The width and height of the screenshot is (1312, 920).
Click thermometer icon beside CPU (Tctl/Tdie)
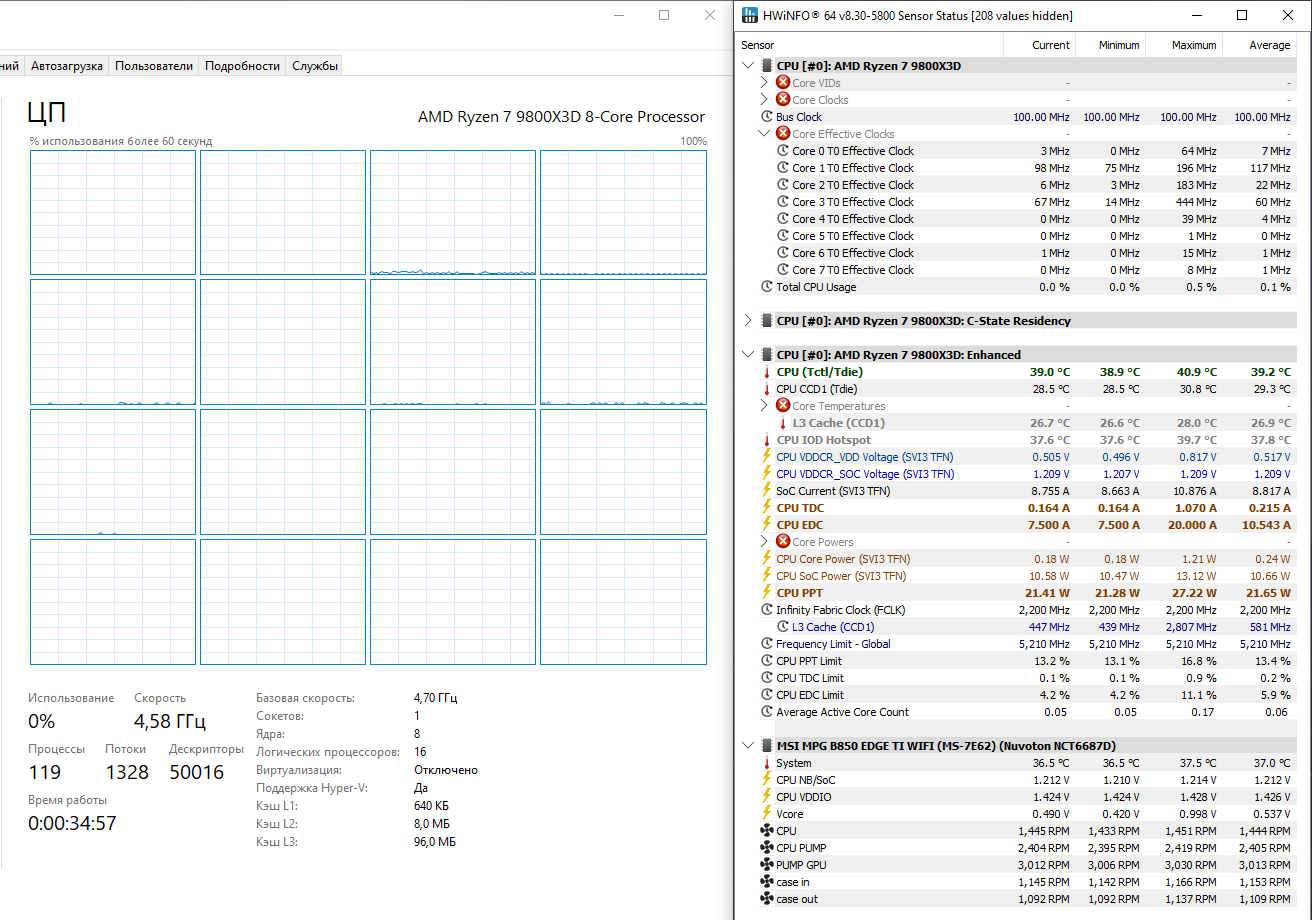(767, 372)
